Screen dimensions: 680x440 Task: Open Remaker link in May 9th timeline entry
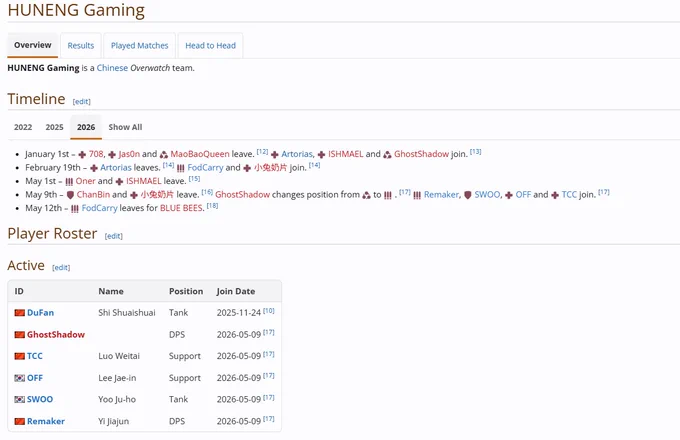(441, 195)
